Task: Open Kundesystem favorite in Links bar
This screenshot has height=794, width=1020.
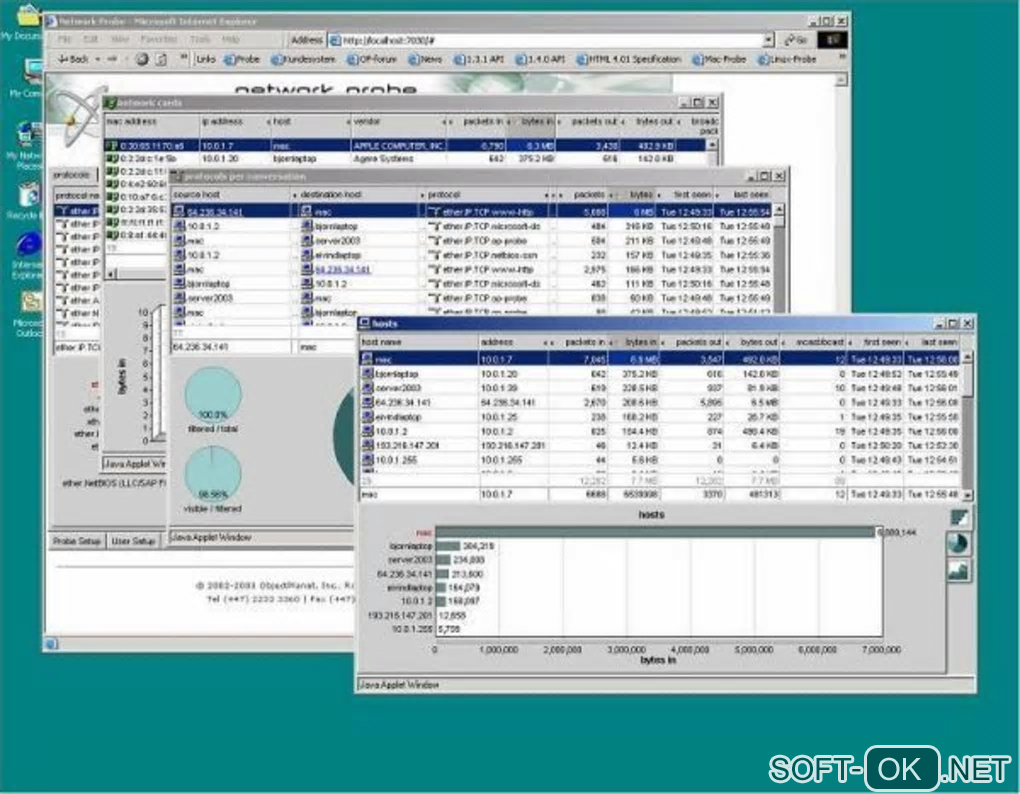Action: (x=303, y=59)
